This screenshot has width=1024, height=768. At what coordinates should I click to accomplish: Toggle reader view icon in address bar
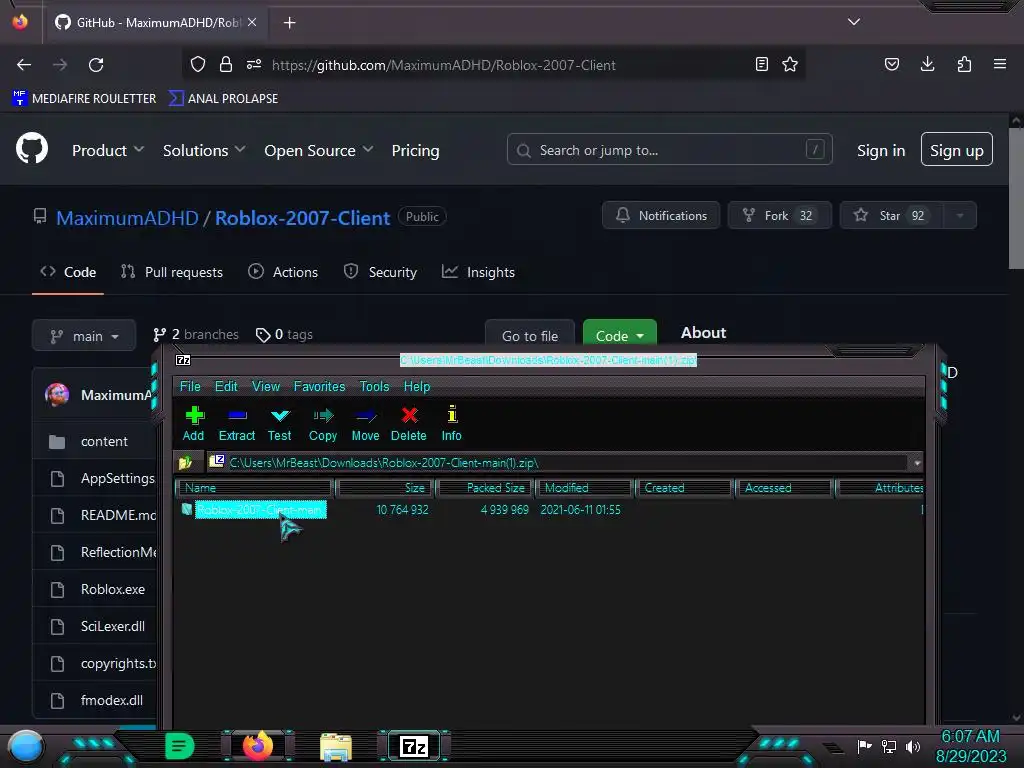click(x=761, y=64)
